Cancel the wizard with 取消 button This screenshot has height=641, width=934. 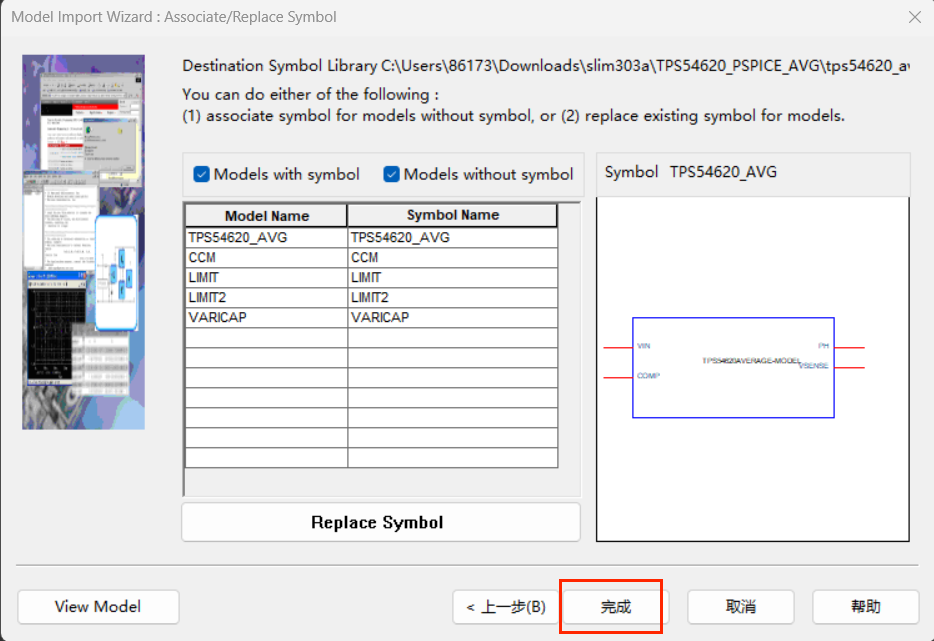tap(740, 606)
